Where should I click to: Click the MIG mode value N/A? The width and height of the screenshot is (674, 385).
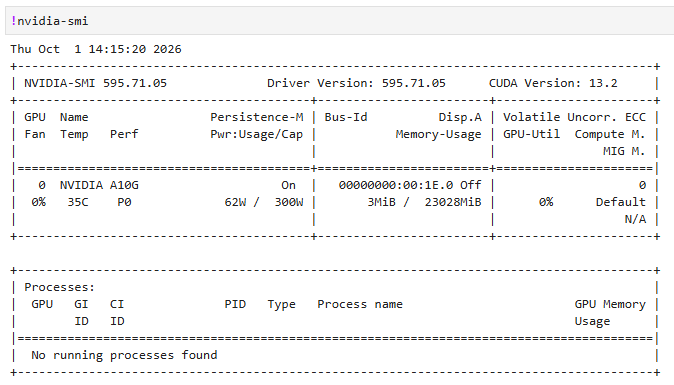[x=635, y=219]
